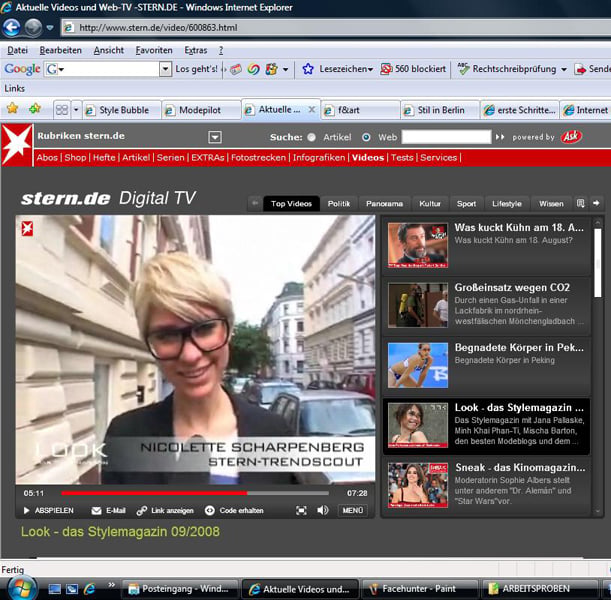Select the Lifestyle category tab

tap(506, 204)
